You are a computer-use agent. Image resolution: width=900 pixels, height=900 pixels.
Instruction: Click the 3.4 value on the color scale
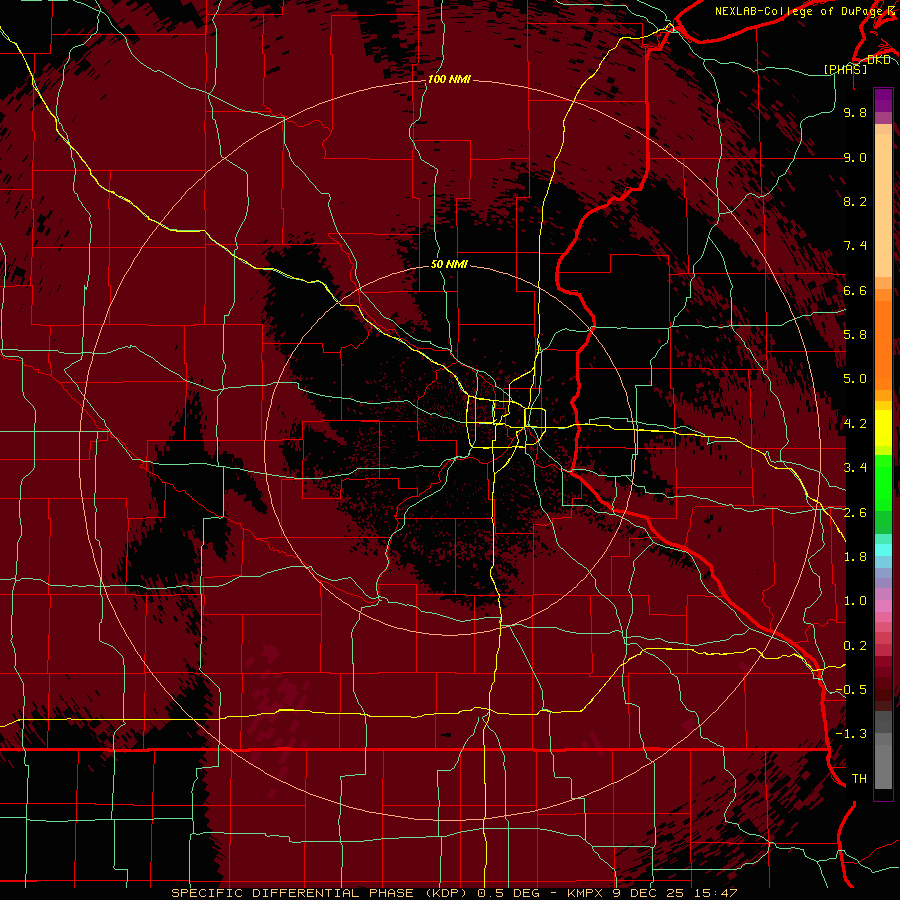[855, 468]
